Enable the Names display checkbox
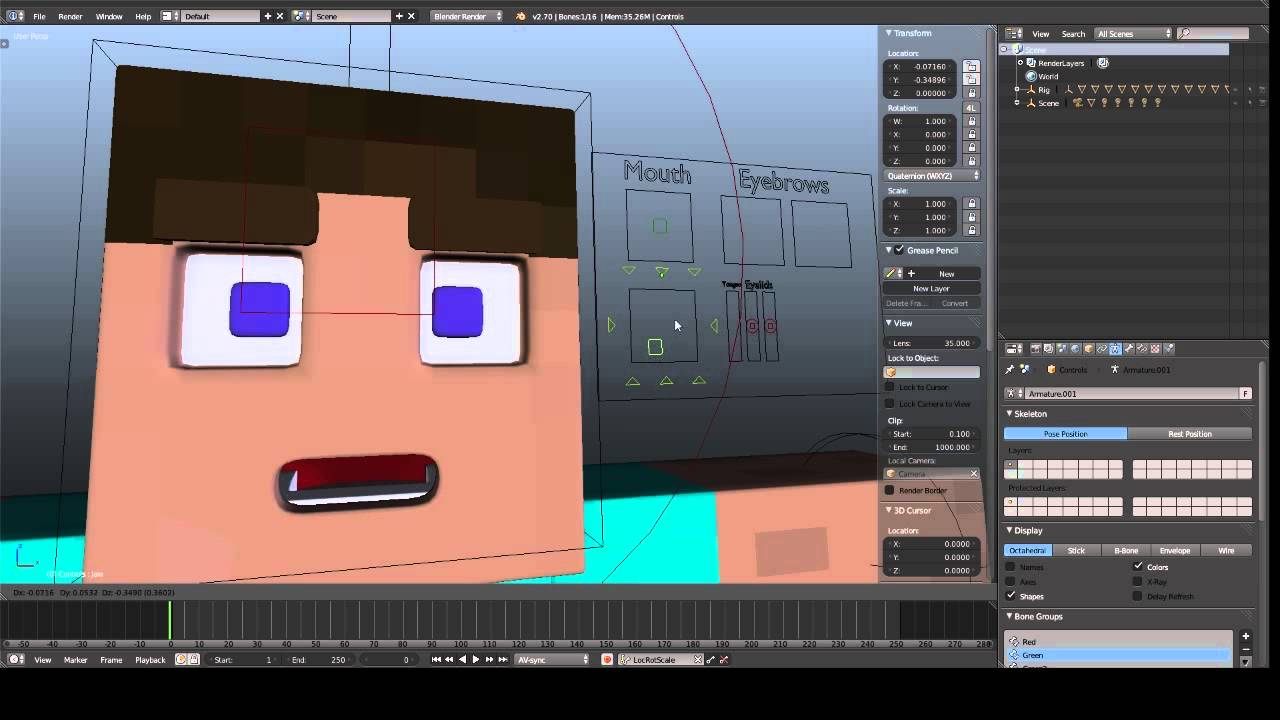 (x=1010, y=567)
